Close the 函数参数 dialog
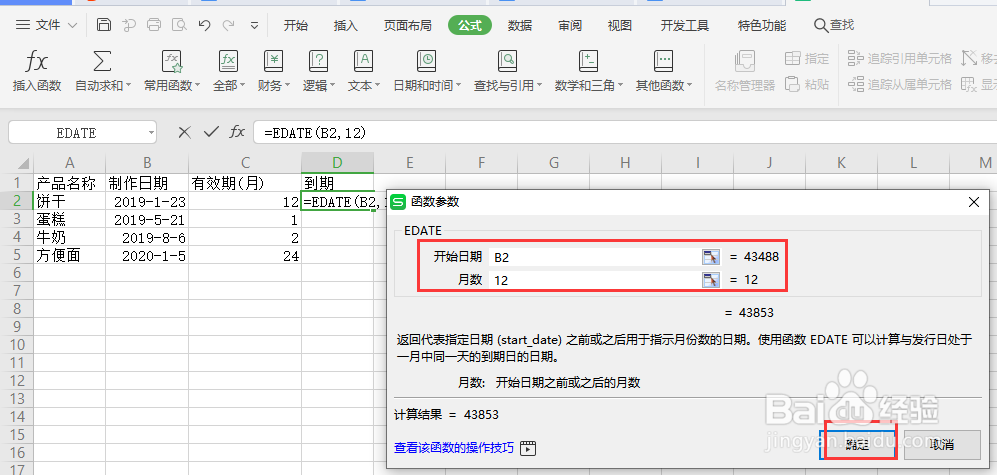The width and height of the screenshot is (997, 475). [973, 203]
